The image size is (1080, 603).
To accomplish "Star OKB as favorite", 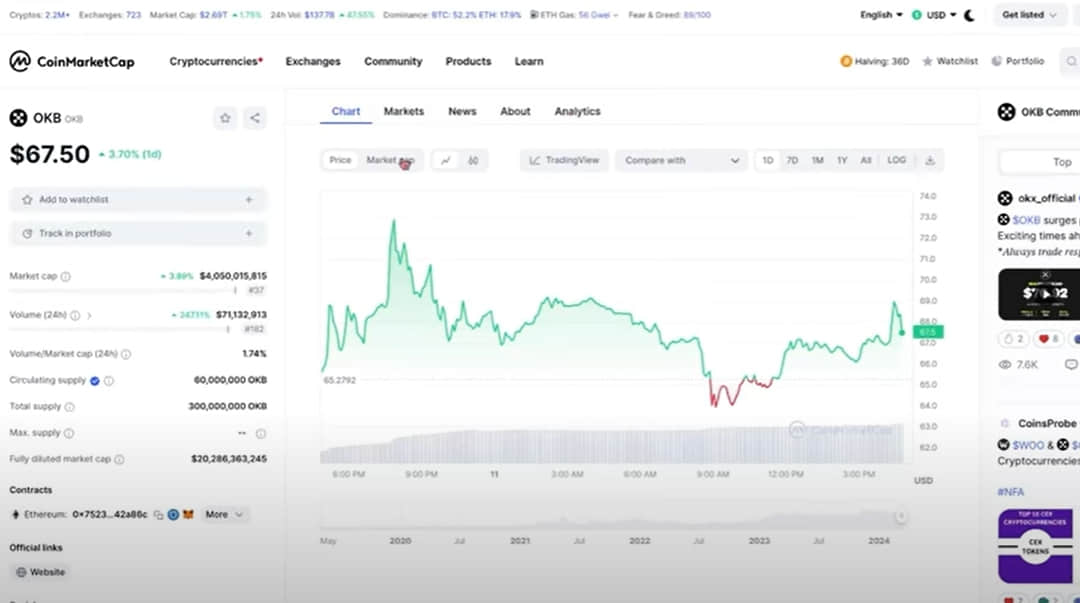I will pyautogui.click(x=225, y=118).
